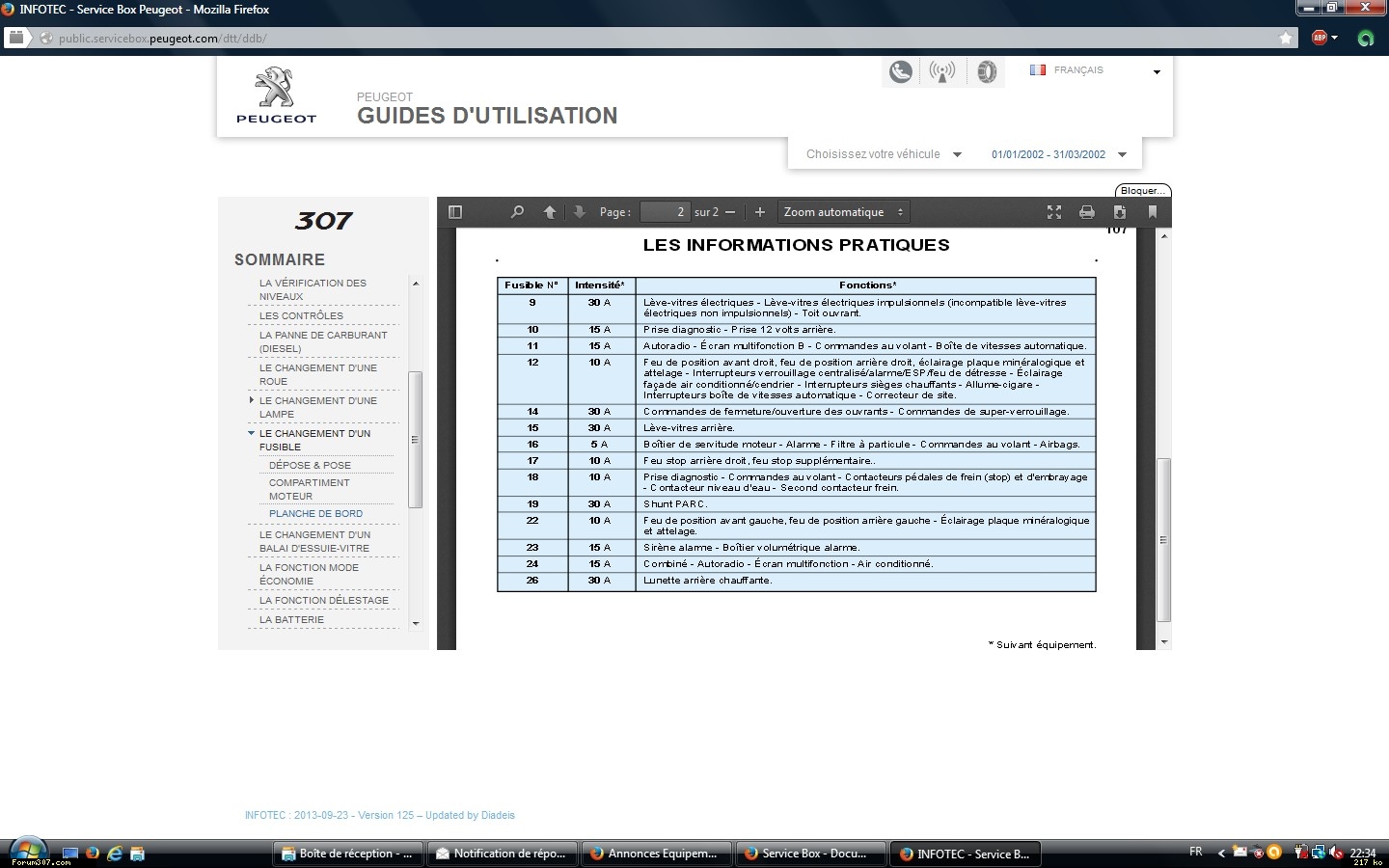1389x868 pixels.
Task: Open the PDF search magnifier tool
Action: click(x=517, y=212)
